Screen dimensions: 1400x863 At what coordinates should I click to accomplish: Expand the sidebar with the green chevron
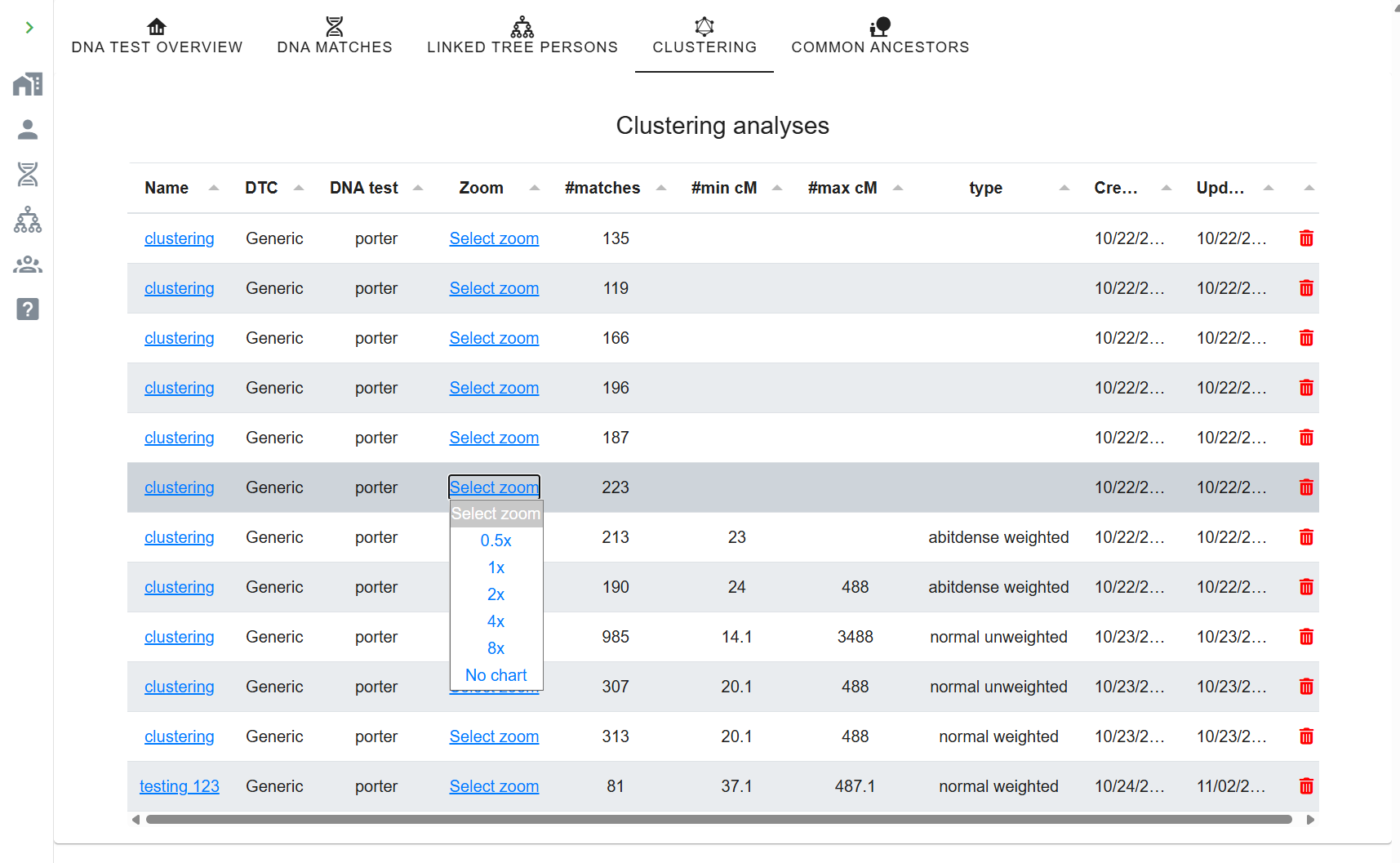click(x=29, y=28)
